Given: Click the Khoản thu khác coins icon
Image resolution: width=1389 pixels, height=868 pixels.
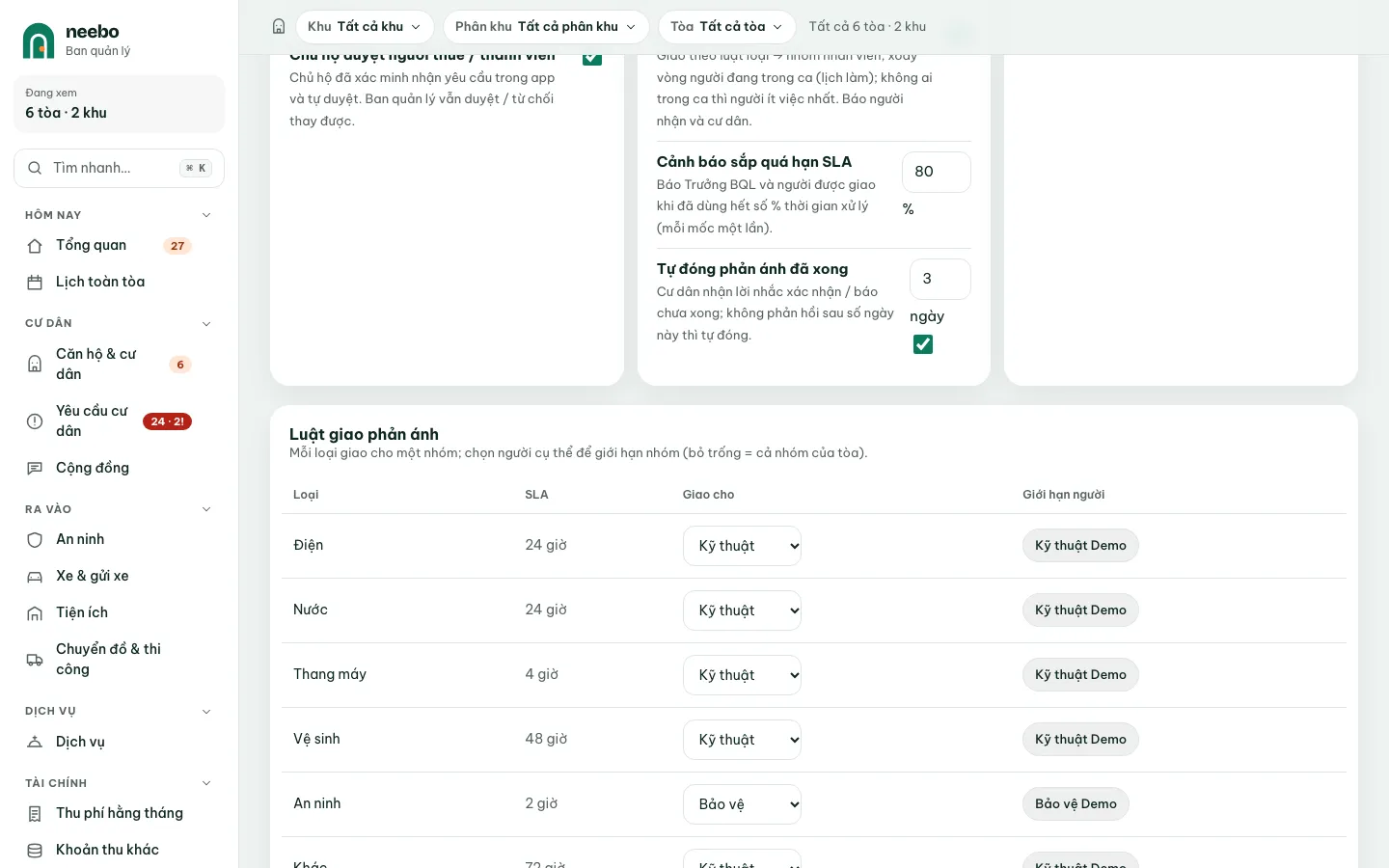Looking at the screenshot, I should 35,851.
